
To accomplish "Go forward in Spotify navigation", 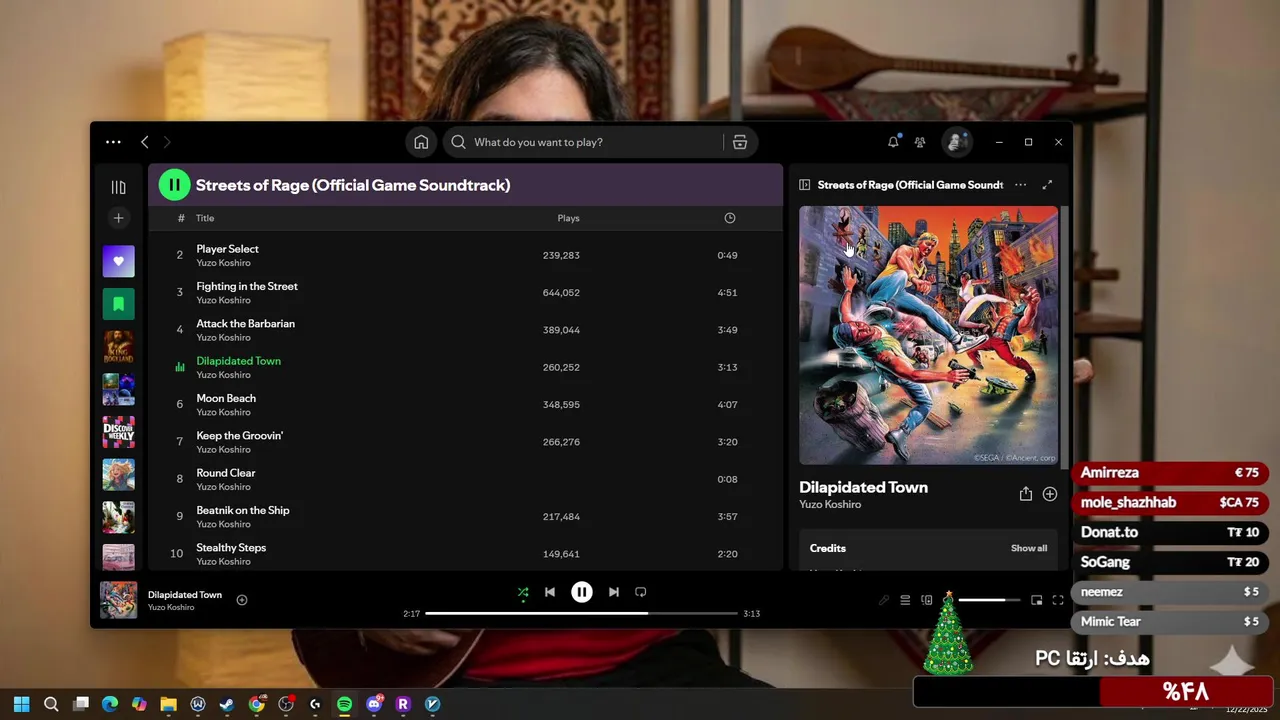I will [x=167, y=142].
